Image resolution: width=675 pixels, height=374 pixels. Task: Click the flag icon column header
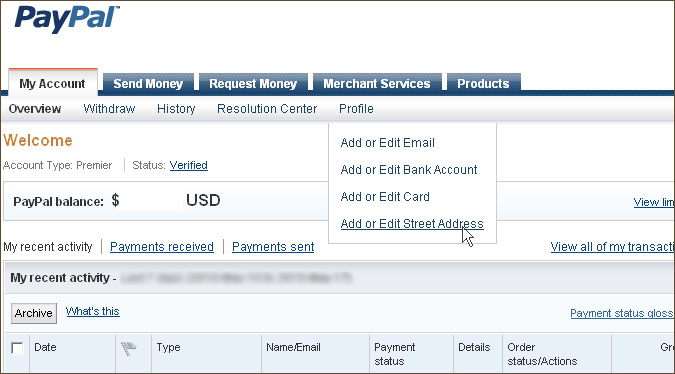(x=128, y=348)
